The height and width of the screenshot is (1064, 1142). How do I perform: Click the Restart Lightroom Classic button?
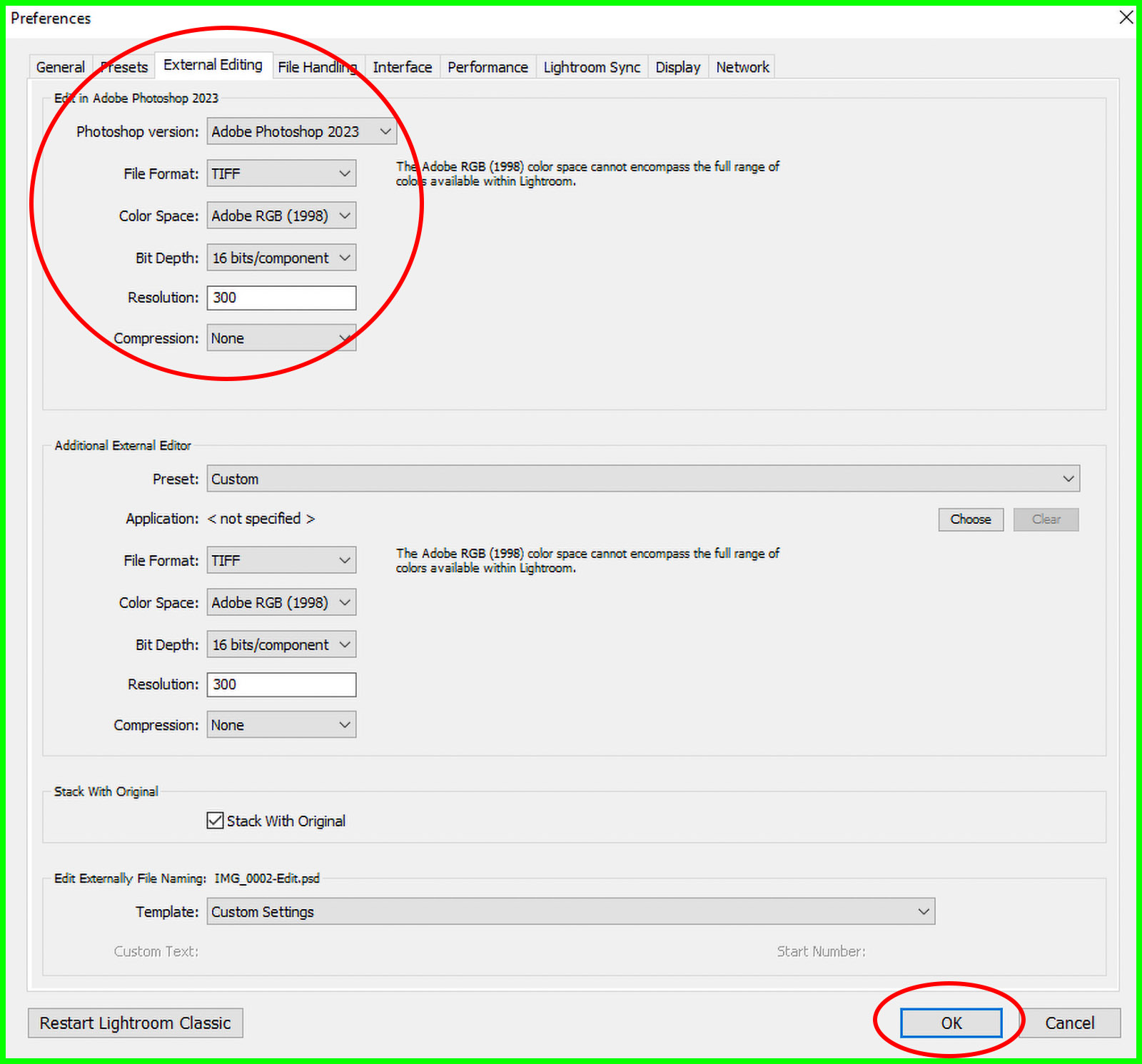point(135,1023)
